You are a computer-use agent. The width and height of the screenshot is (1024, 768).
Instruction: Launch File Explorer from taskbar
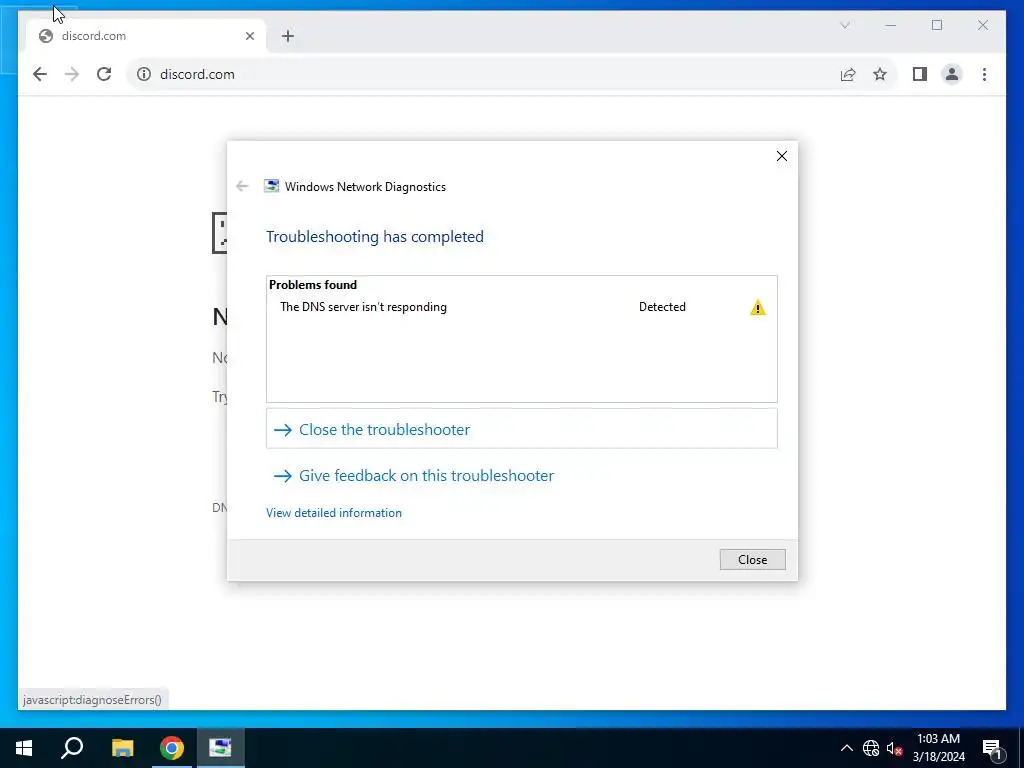(122, 748)
